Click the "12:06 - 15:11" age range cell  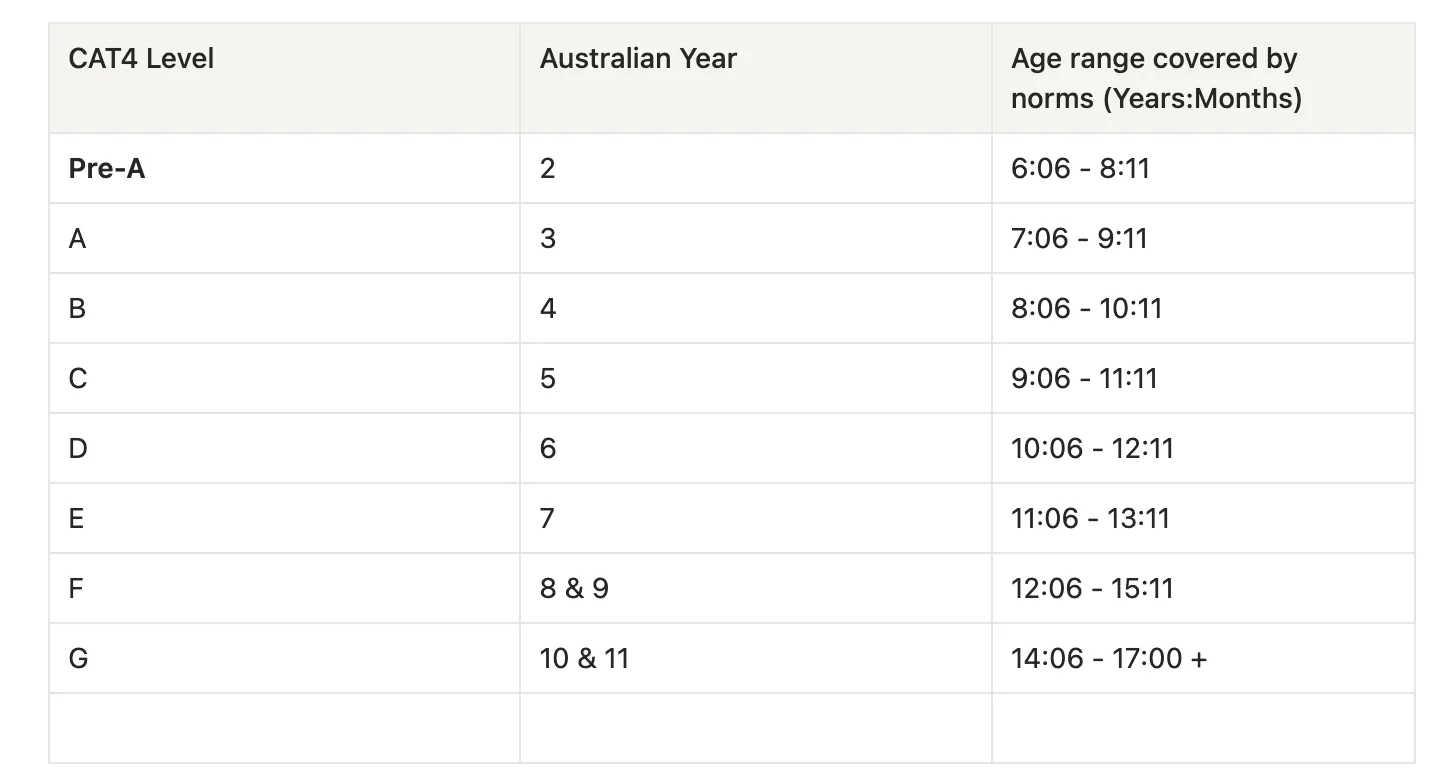1092,588
